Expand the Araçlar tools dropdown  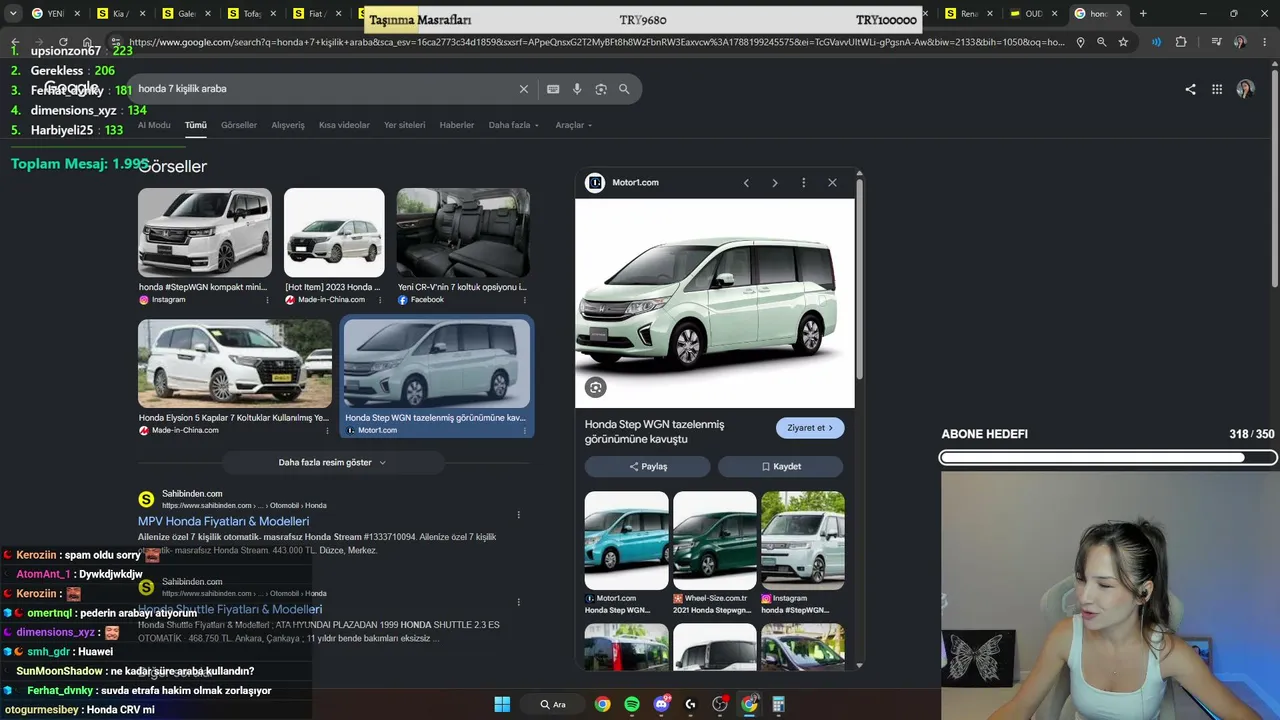click(574, 125)
